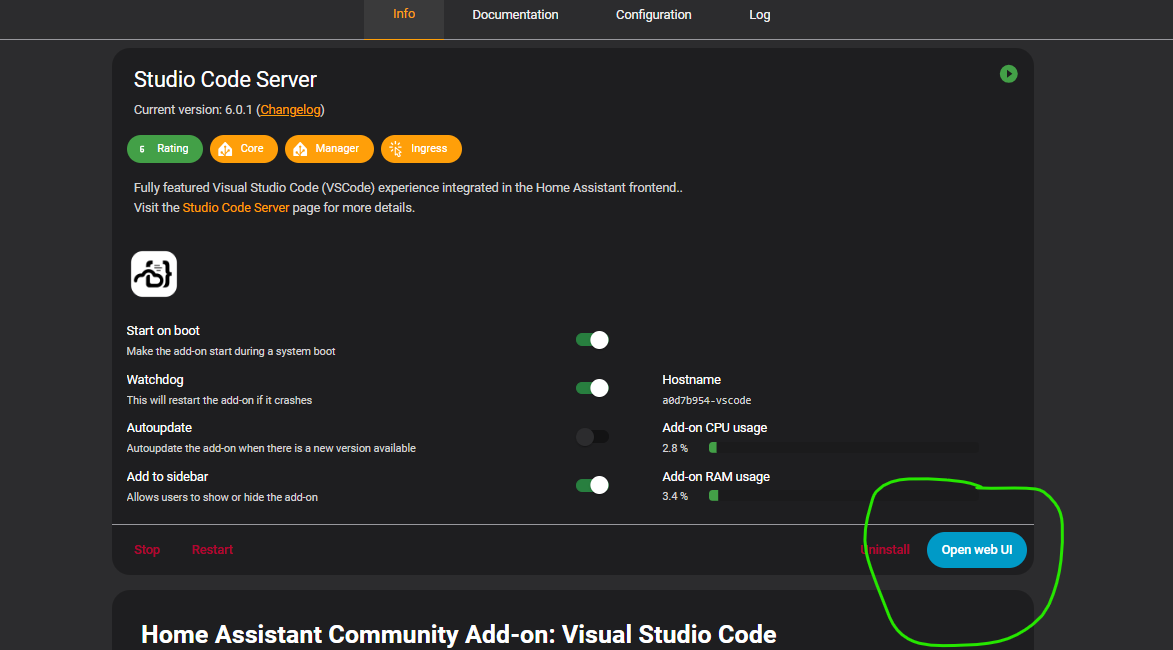Click the green Rating badge
The height and width of the screenshot is (650, 1173).
tap(165, 149)
